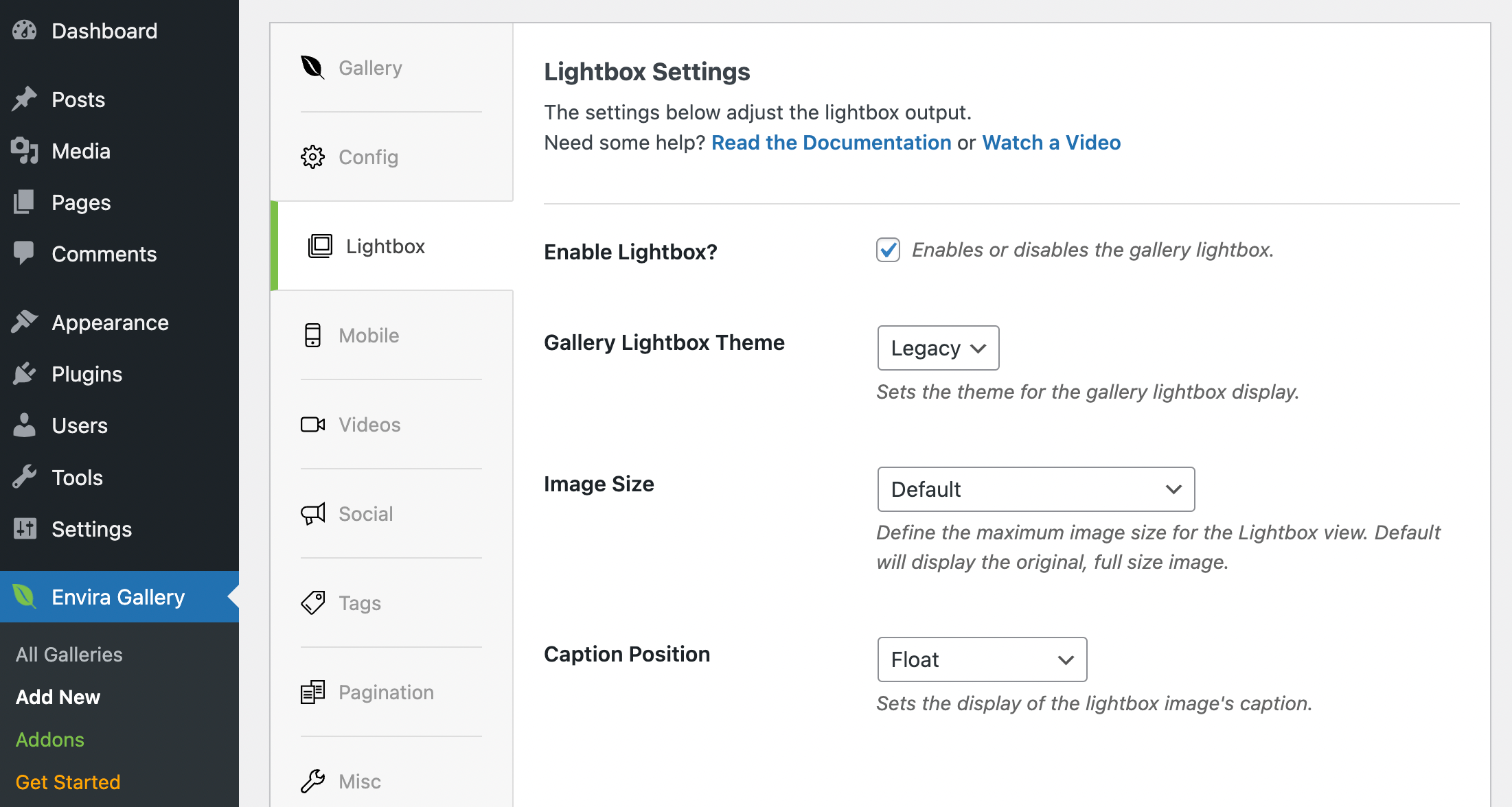Open the Gallery Lightbox Theme dropdown
Image resolution: width=1512 pixels, height=807 pixels.
938,348
